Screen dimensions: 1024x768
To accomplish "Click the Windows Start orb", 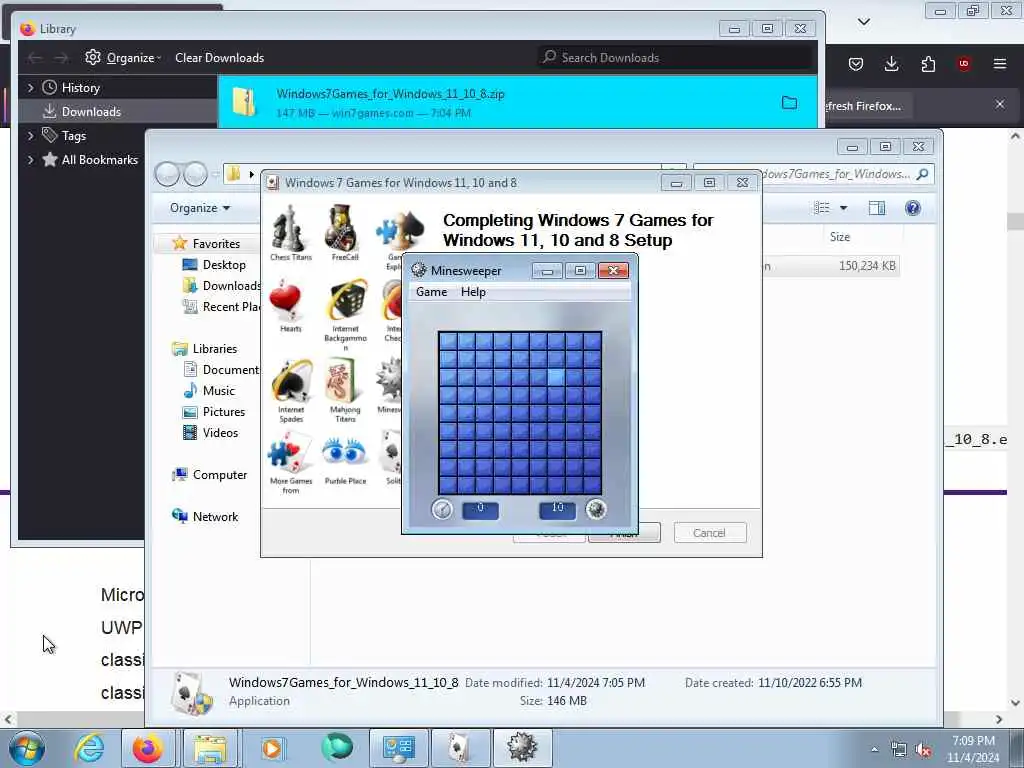I will click(26, 748).
